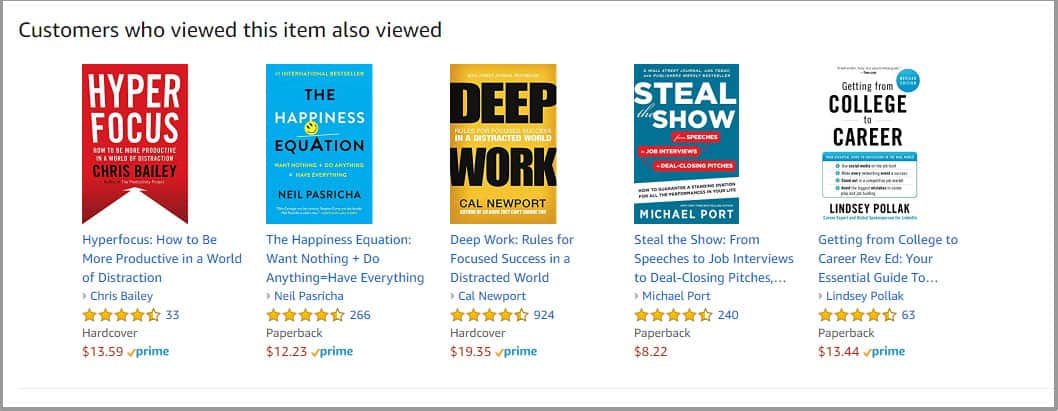1058x411 pixels.
Task: Open Michael Port author link
Action: tap(676, 296)
